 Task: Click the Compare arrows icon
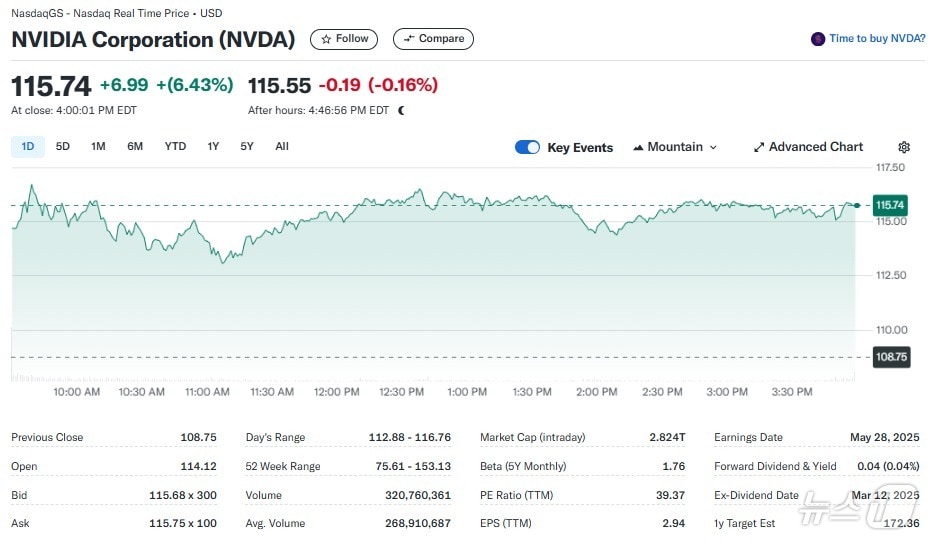point(408,39)
